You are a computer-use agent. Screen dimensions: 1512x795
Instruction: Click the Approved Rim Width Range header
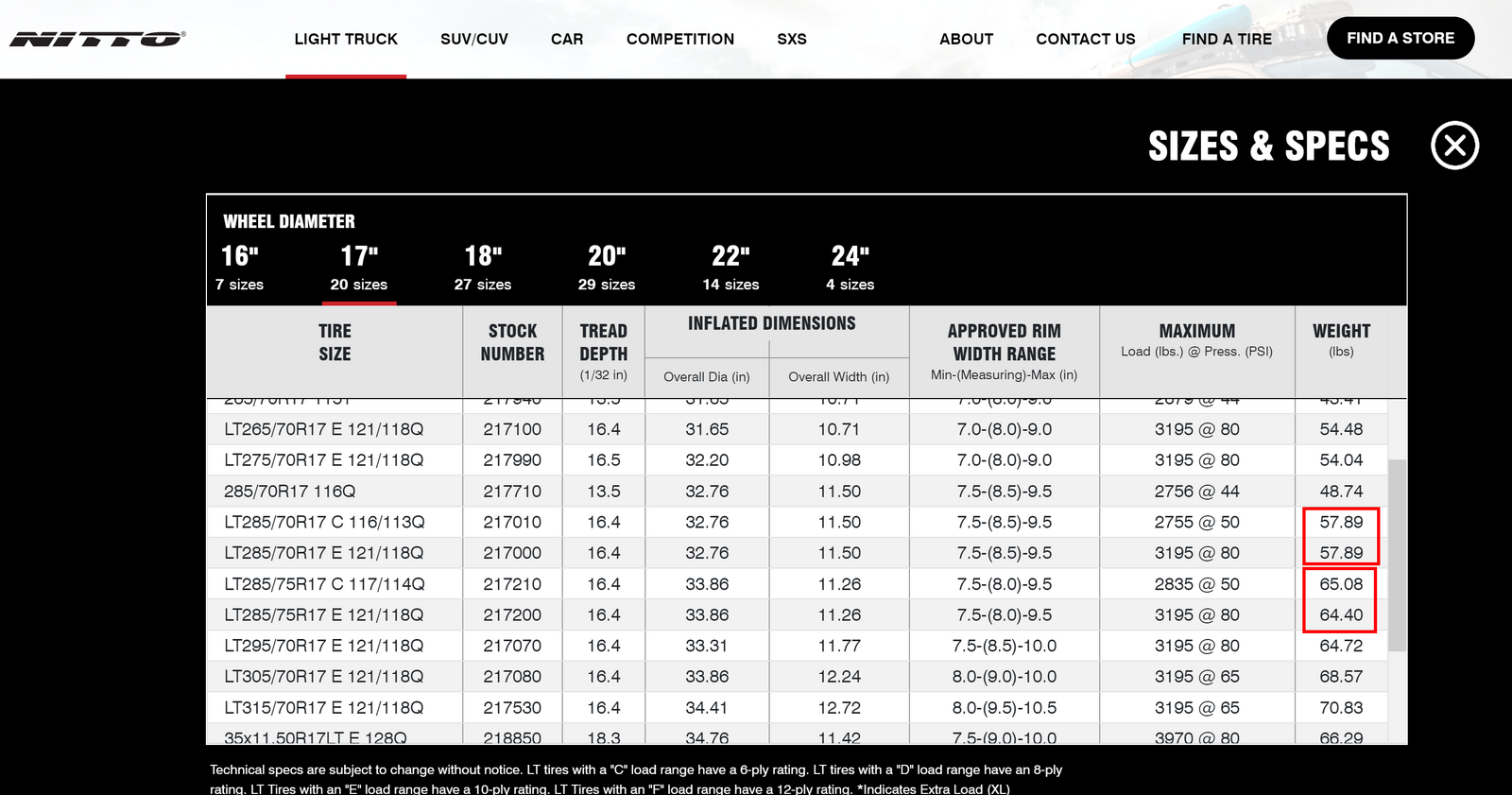[1005, 352]
